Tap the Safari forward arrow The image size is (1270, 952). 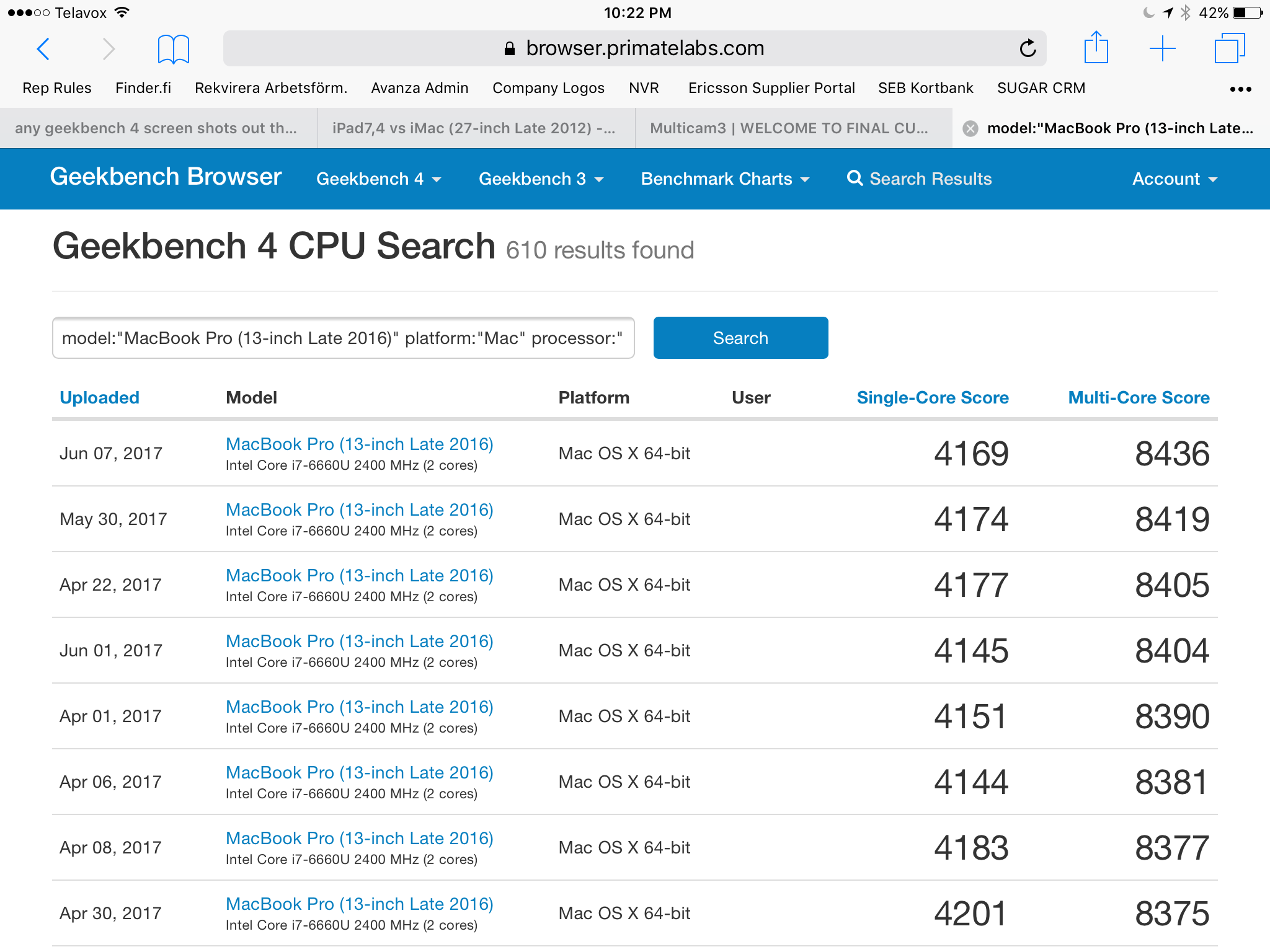point(109,48)
